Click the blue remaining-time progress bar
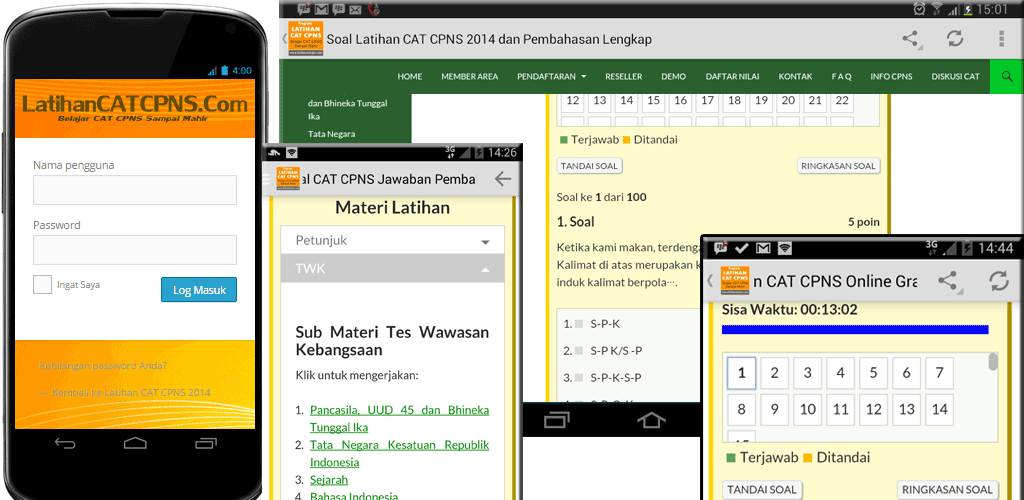 pyautogui.click(x=855, y=330)
